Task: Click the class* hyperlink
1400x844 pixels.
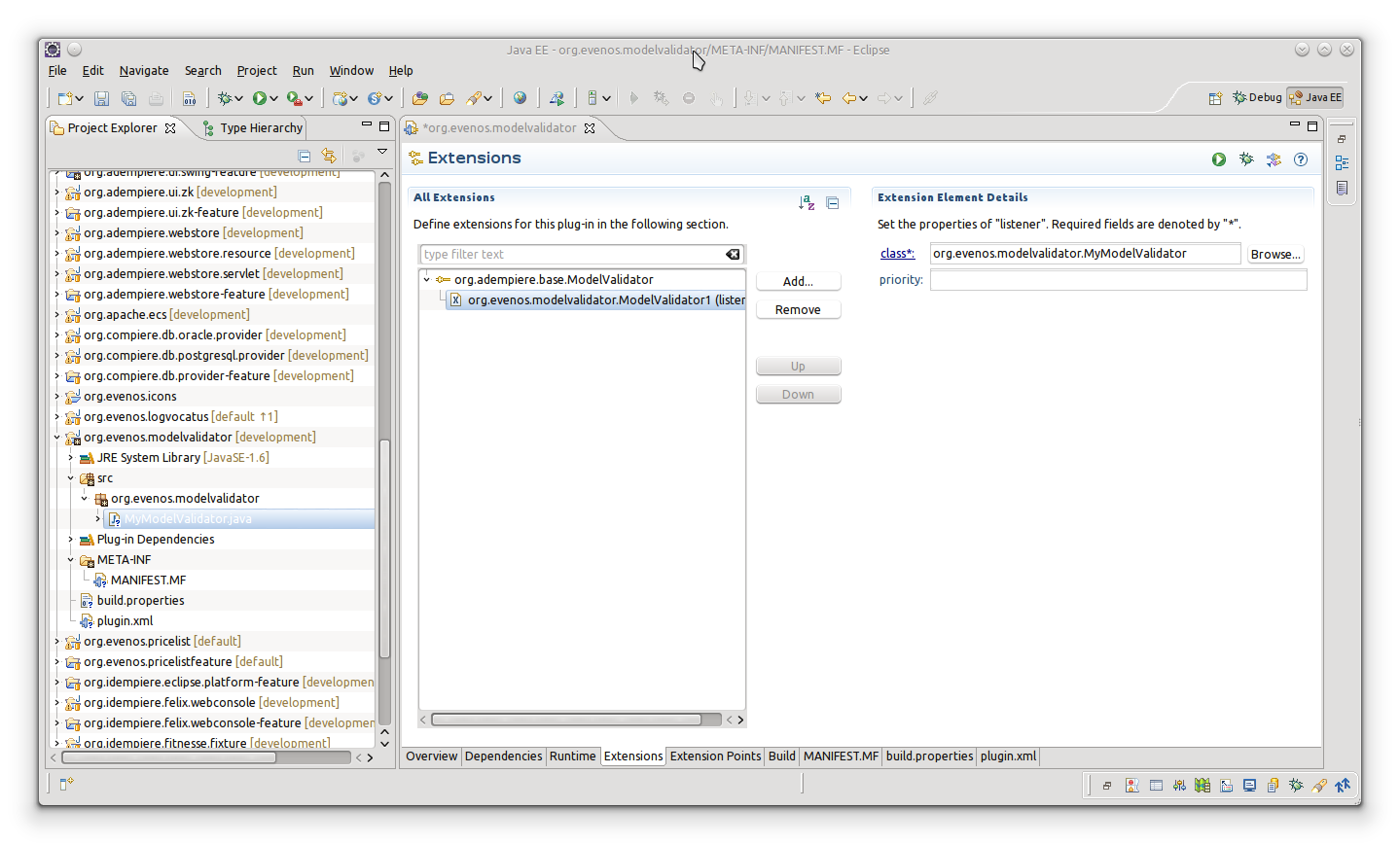Action: (x=897, y=254)
